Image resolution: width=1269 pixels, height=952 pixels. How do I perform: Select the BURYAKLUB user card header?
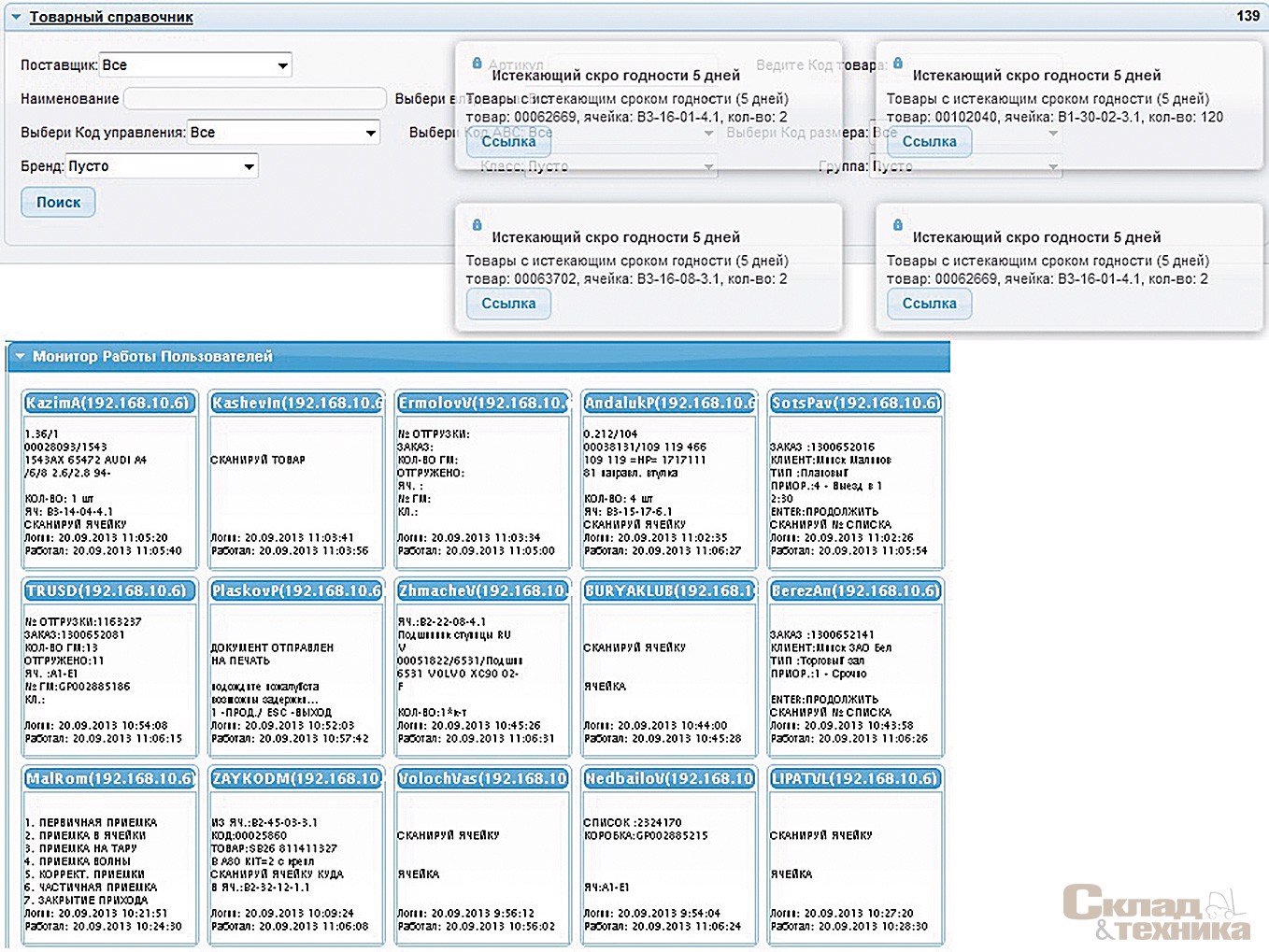point(669,591)
